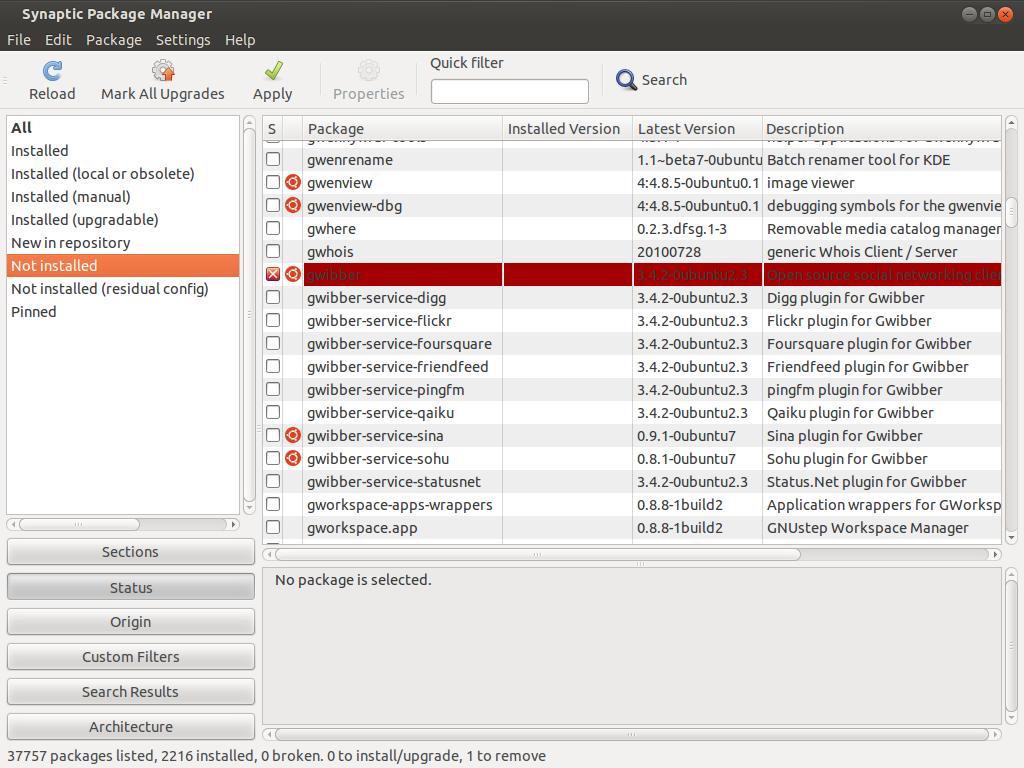This screenshot has width=1024, height=768.
Task: Mark the gwhois package checkbox
Action: 273,252
